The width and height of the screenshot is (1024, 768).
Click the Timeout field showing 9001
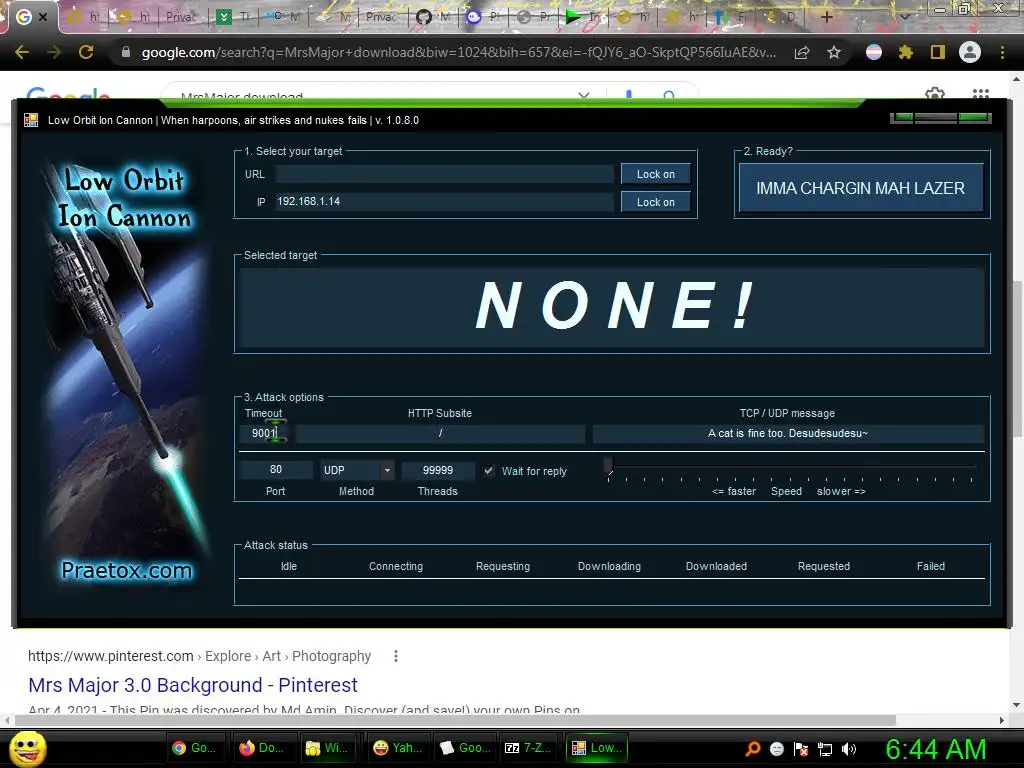264,433
